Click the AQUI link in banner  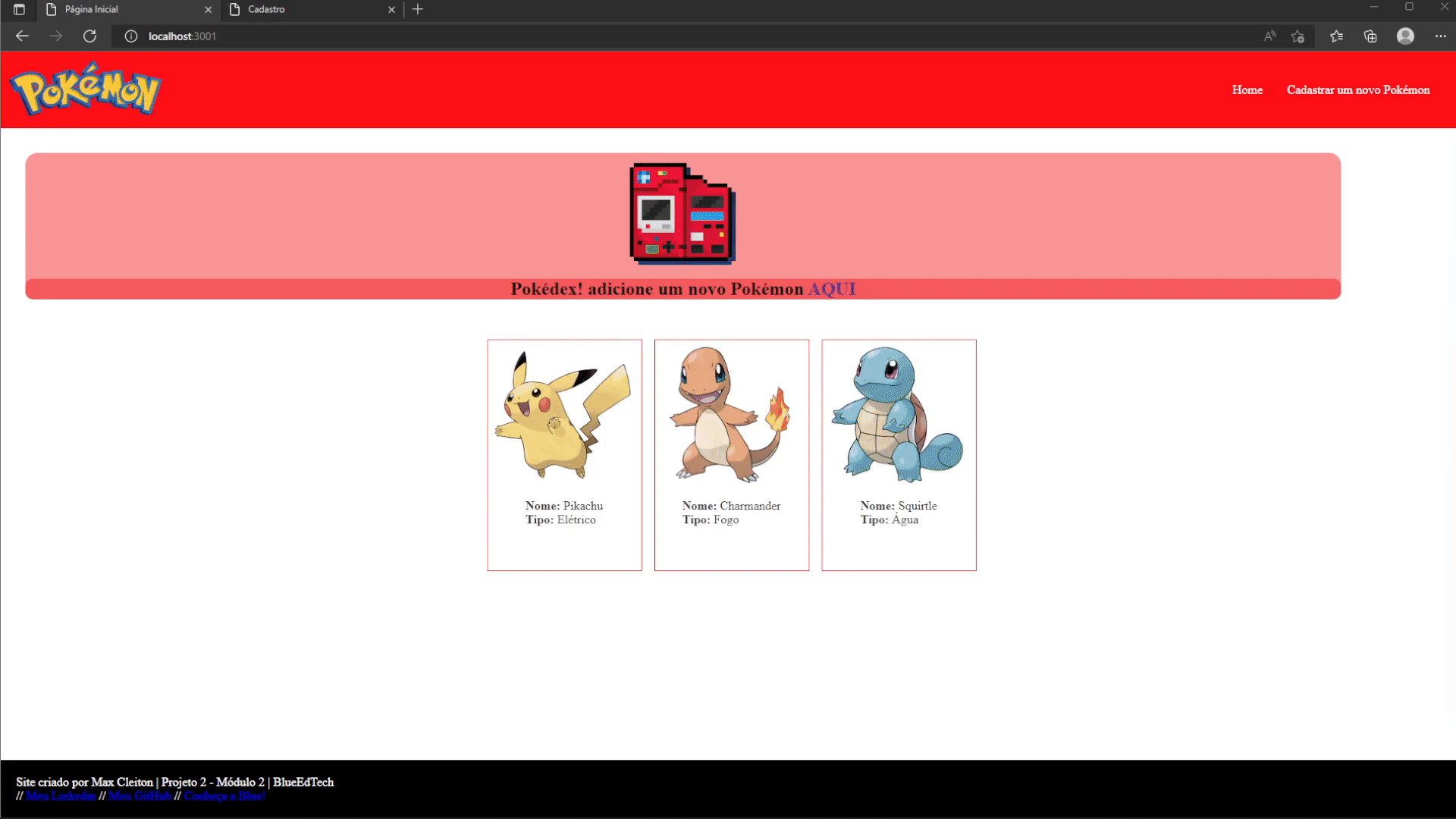(832, 289)
